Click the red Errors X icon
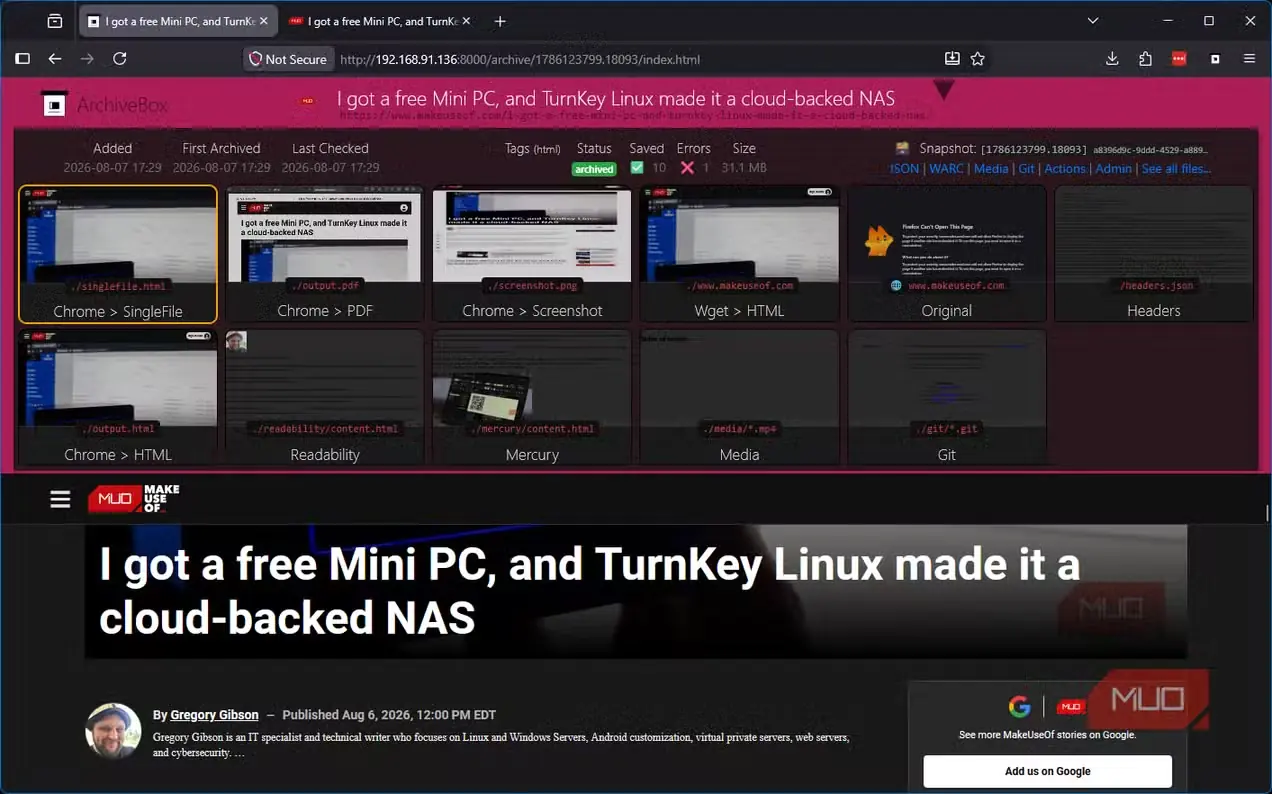The width and height of the screenshot is (1272, 794). pyautogui.click(x=687, y=168)
